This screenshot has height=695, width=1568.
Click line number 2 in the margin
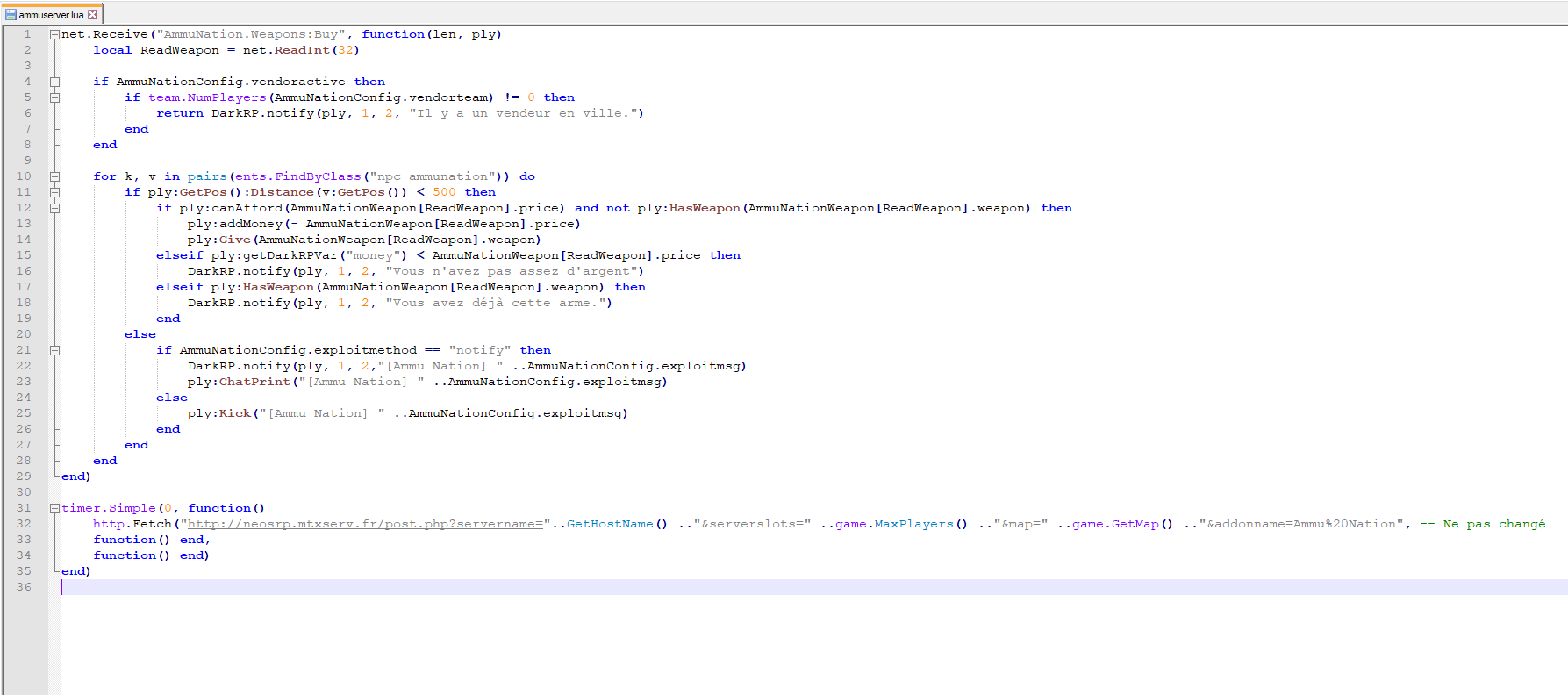pos(27,50)
